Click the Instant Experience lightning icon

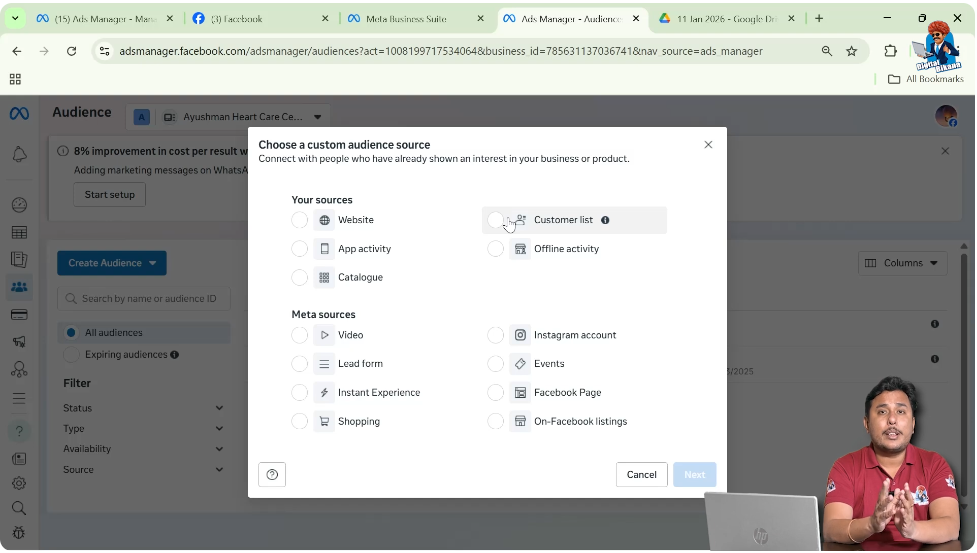click(x=324, y=392)
